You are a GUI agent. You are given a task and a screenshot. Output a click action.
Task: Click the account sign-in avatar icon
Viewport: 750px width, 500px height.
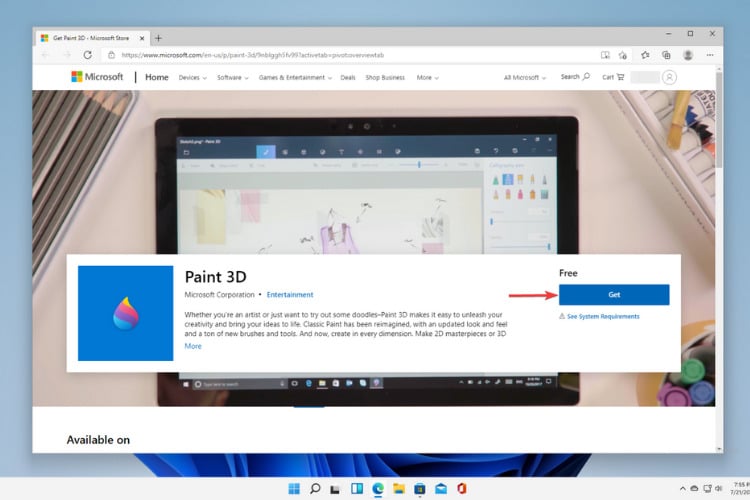669,77
